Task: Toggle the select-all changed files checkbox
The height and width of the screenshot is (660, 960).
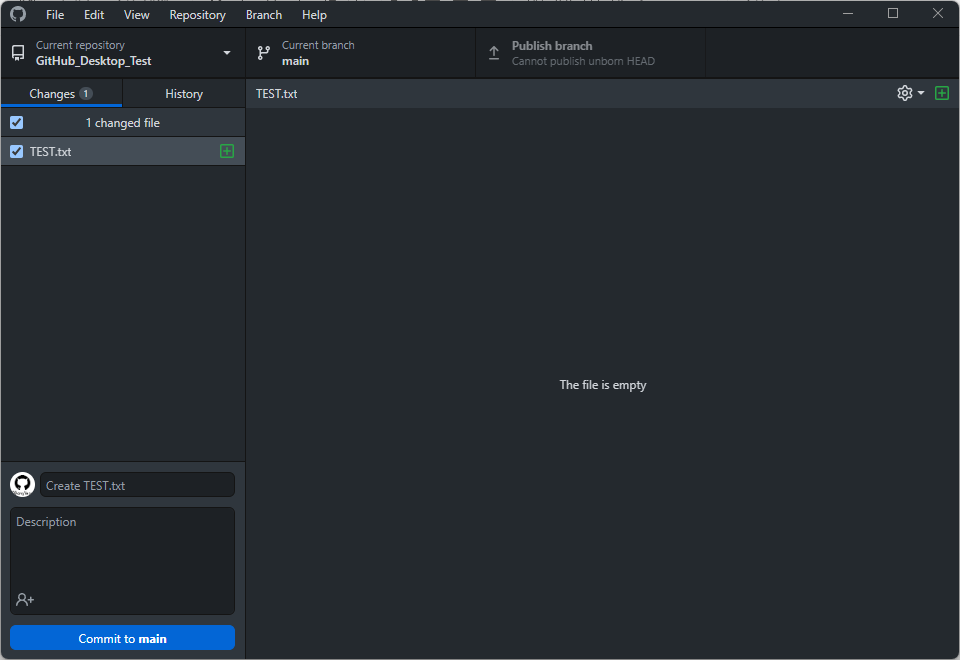Action: click(17, 122)
